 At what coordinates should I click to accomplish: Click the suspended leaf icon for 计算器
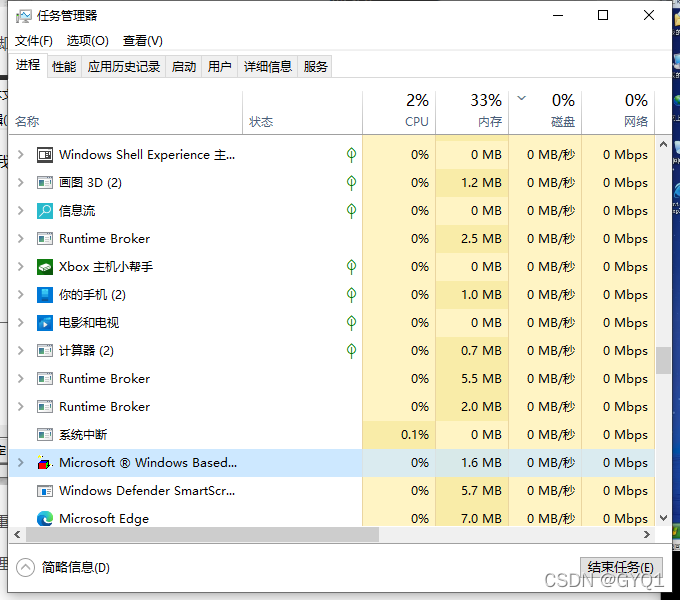[352, 351]
